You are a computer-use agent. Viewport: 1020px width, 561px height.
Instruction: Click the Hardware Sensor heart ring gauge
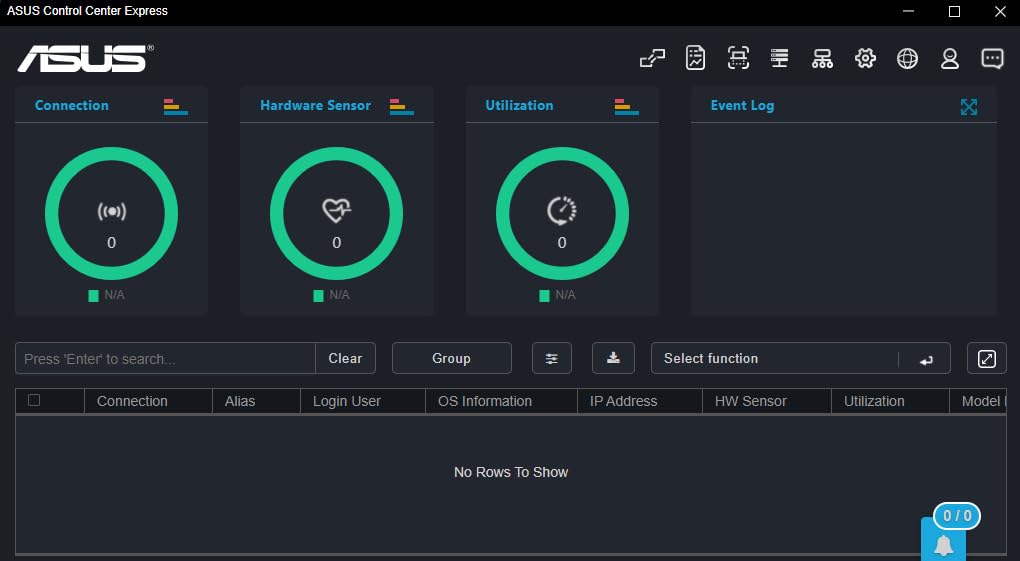[x=336, y=213]
